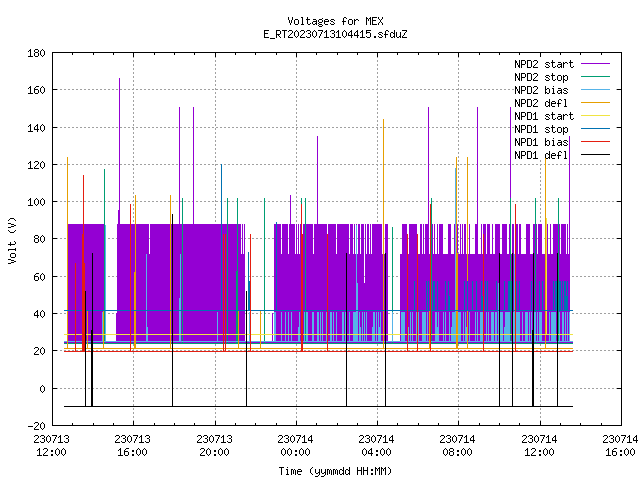Screen dimensions: 640x480
Task: Select the NPD2 bias legend label
Action: [x=541, y=90]
